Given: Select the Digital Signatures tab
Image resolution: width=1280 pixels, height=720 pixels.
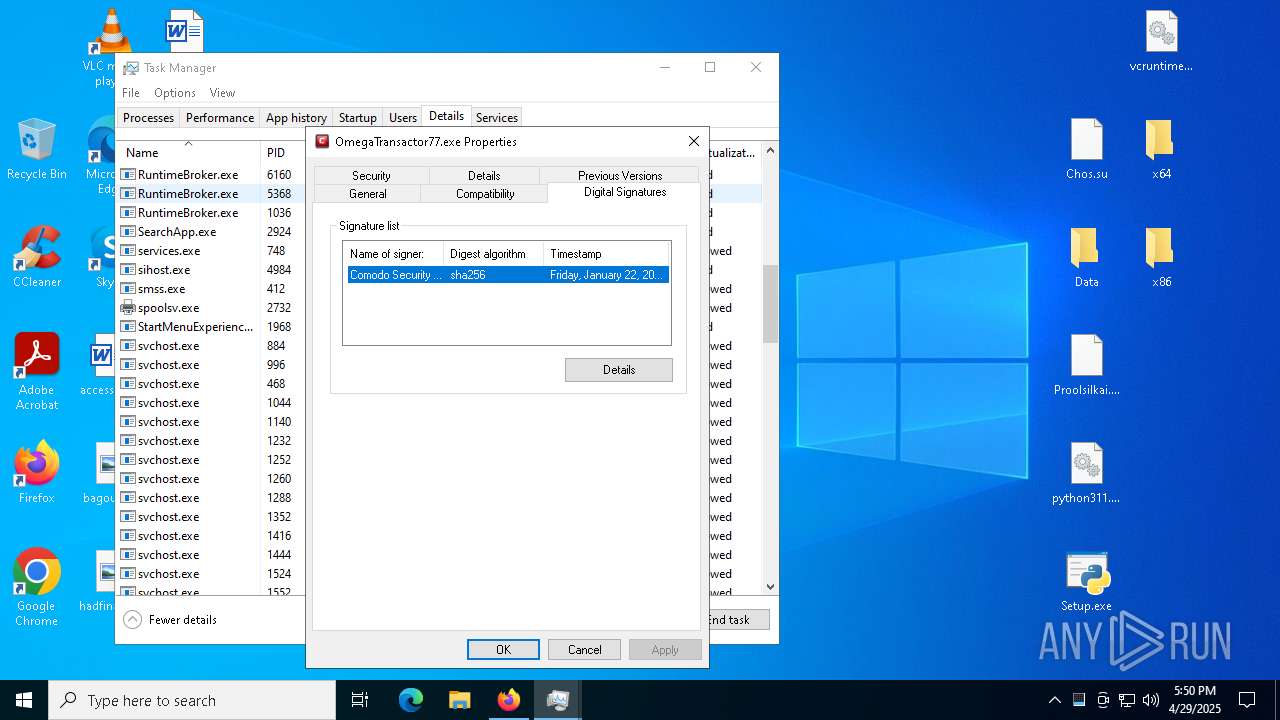Looking at the screenshot, I should [x=625, y=192].
